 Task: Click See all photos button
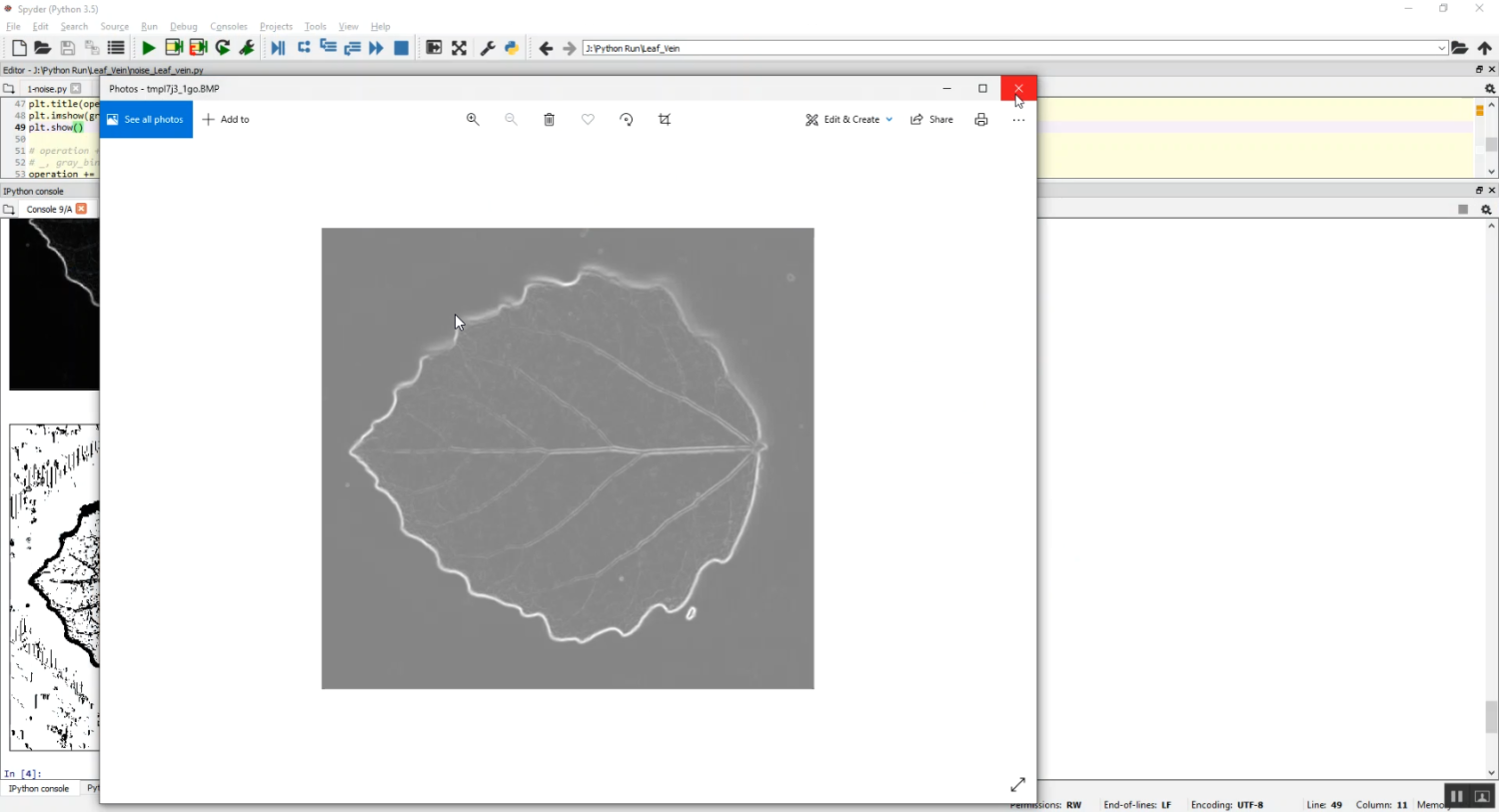click(x=146, y=120)
